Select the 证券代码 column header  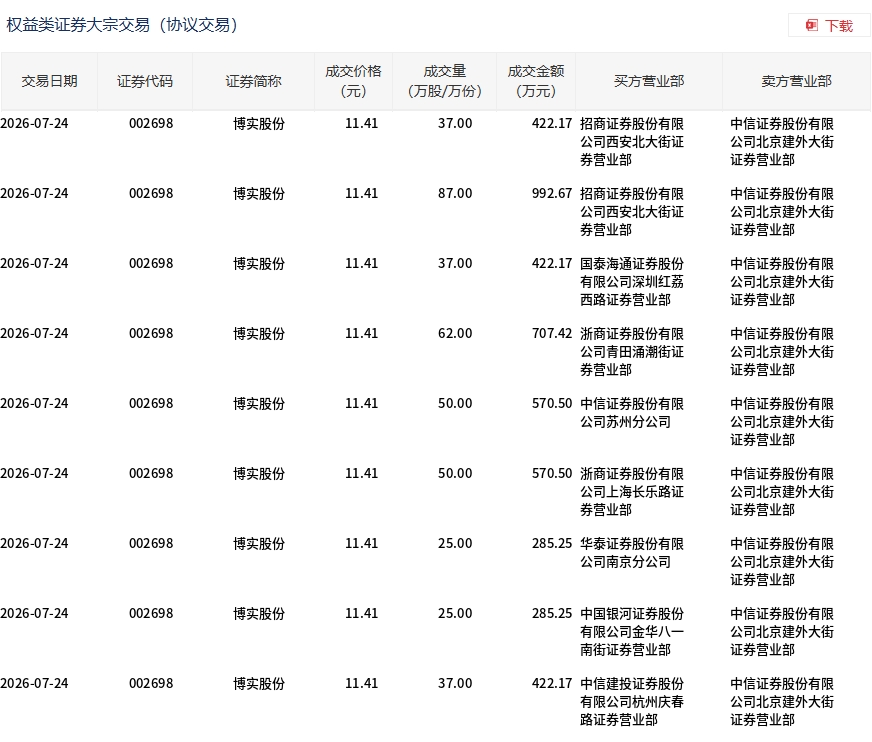(145, 81)
